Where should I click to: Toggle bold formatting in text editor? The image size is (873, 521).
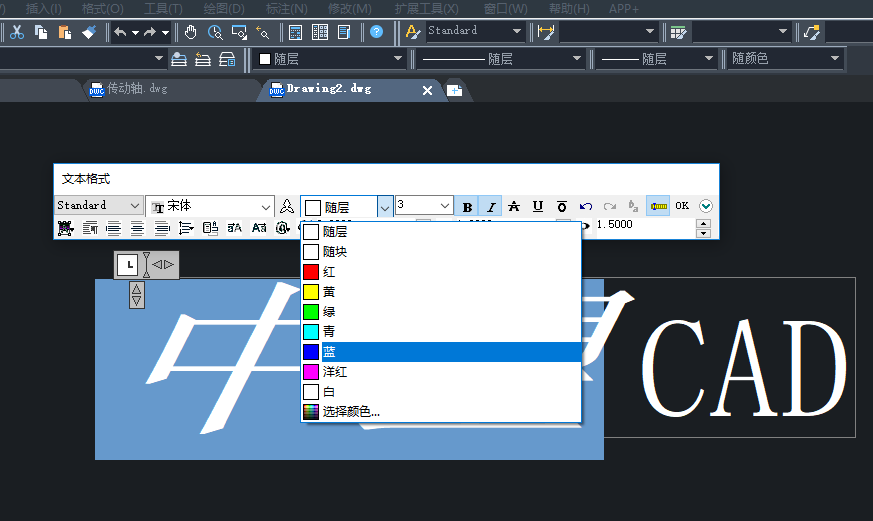(x=467, y=206)
